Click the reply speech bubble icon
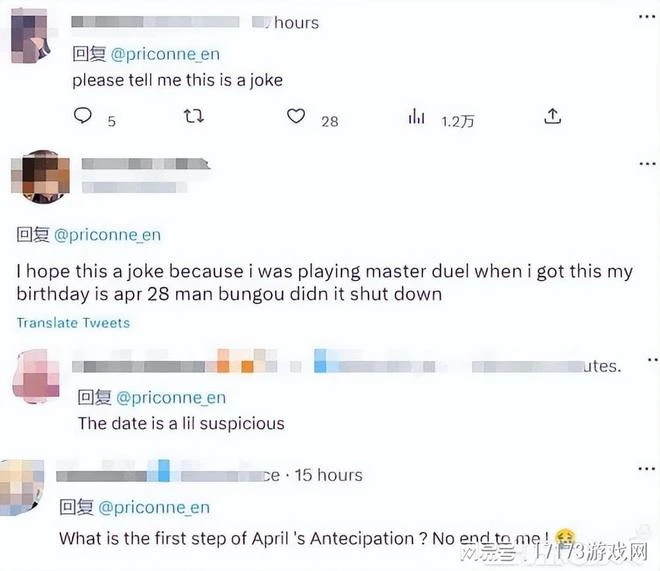660x571 pixels. click(82, 115)
